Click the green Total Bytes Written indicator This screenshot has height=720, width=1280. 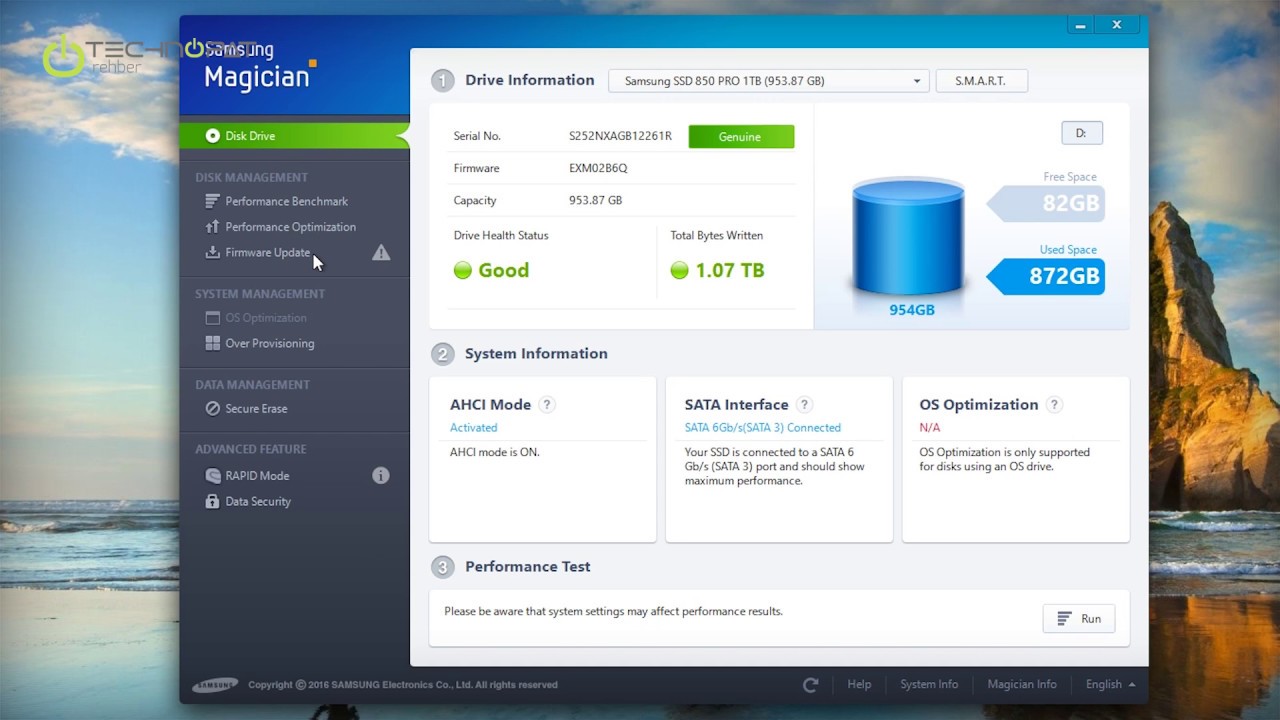click(679, 270)
